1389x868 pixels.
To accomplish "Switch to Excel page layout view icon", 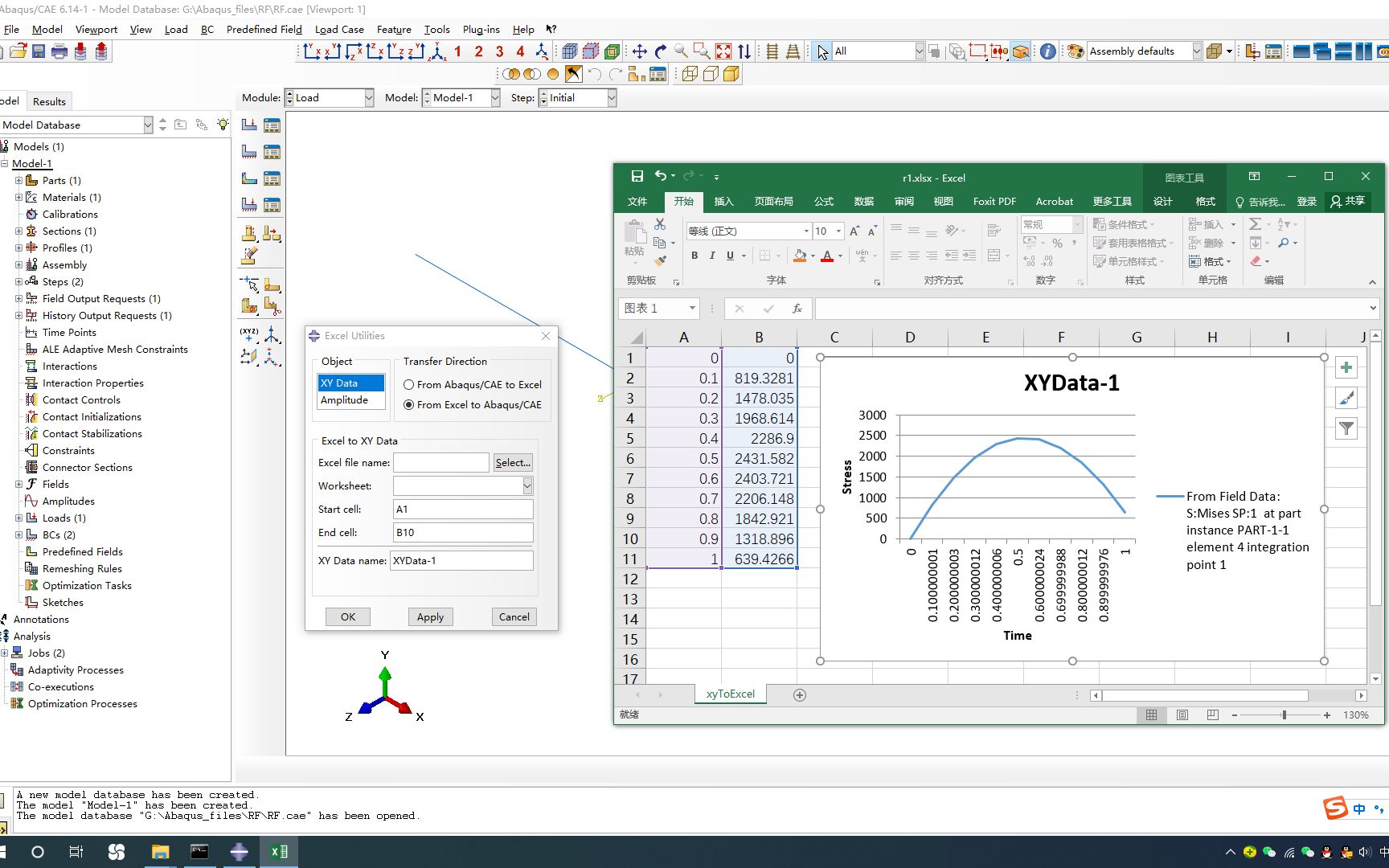I will 1182,714.
